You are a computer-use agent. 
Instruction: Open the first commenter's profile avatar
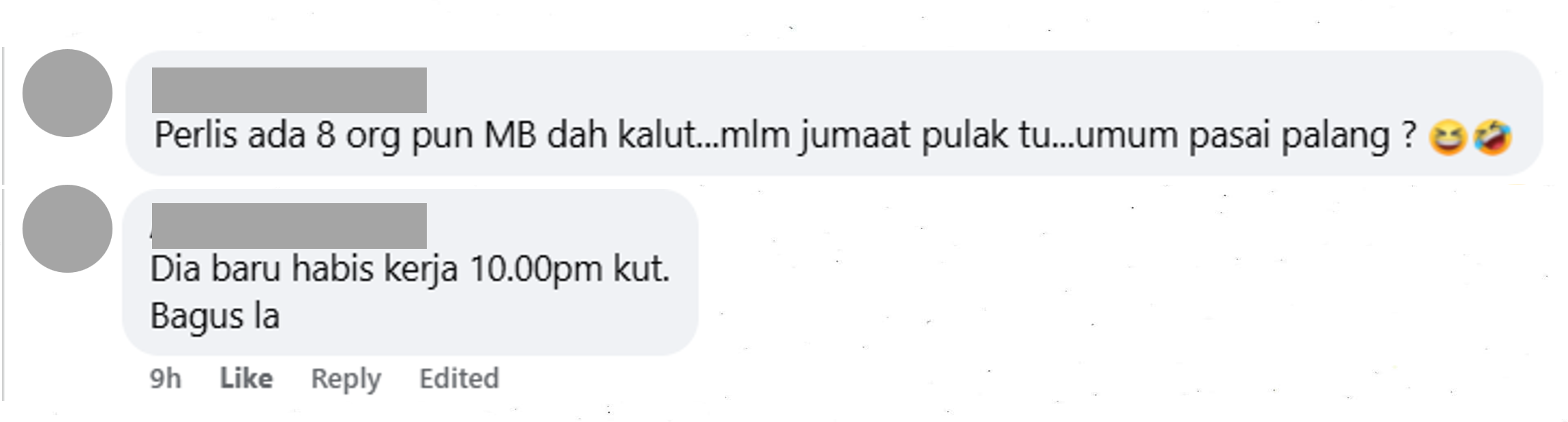pos(67,93)
